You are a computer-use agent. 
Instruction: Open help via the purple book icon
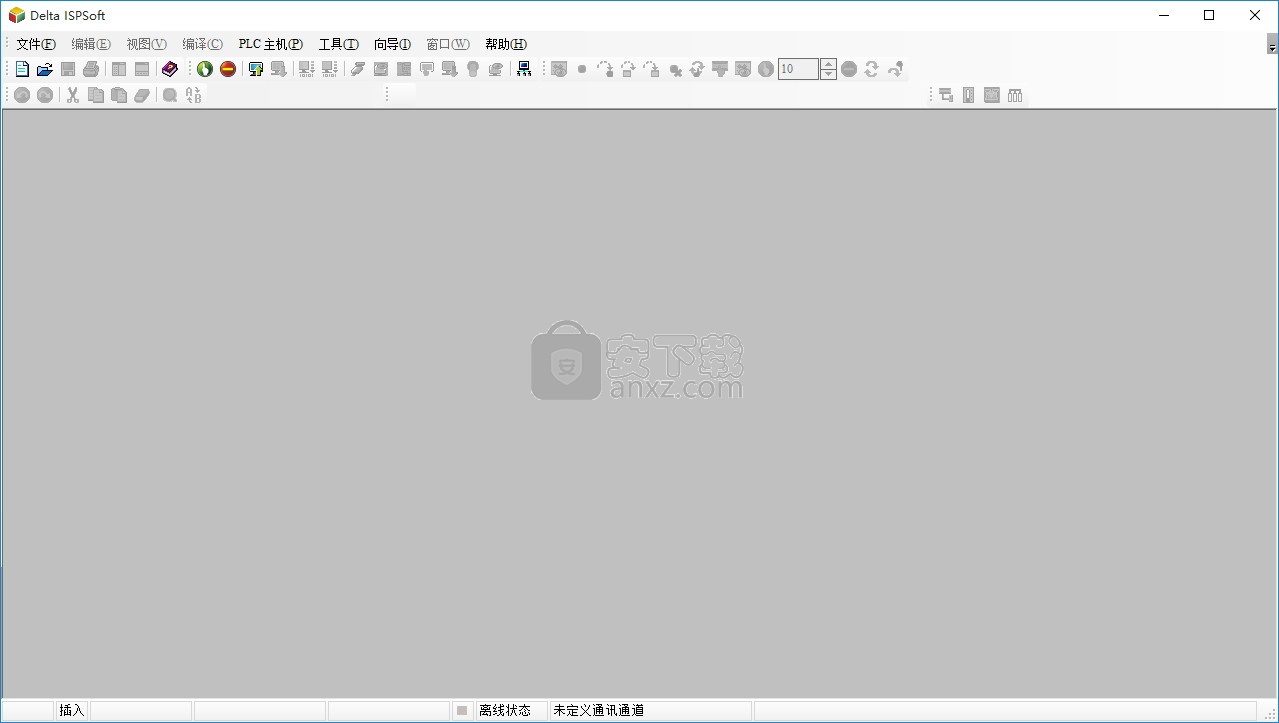170,69
